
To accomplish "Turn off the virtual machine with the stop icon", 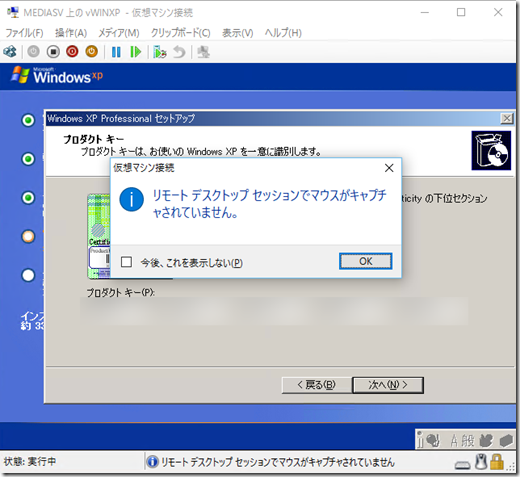I will pos(53,52).
